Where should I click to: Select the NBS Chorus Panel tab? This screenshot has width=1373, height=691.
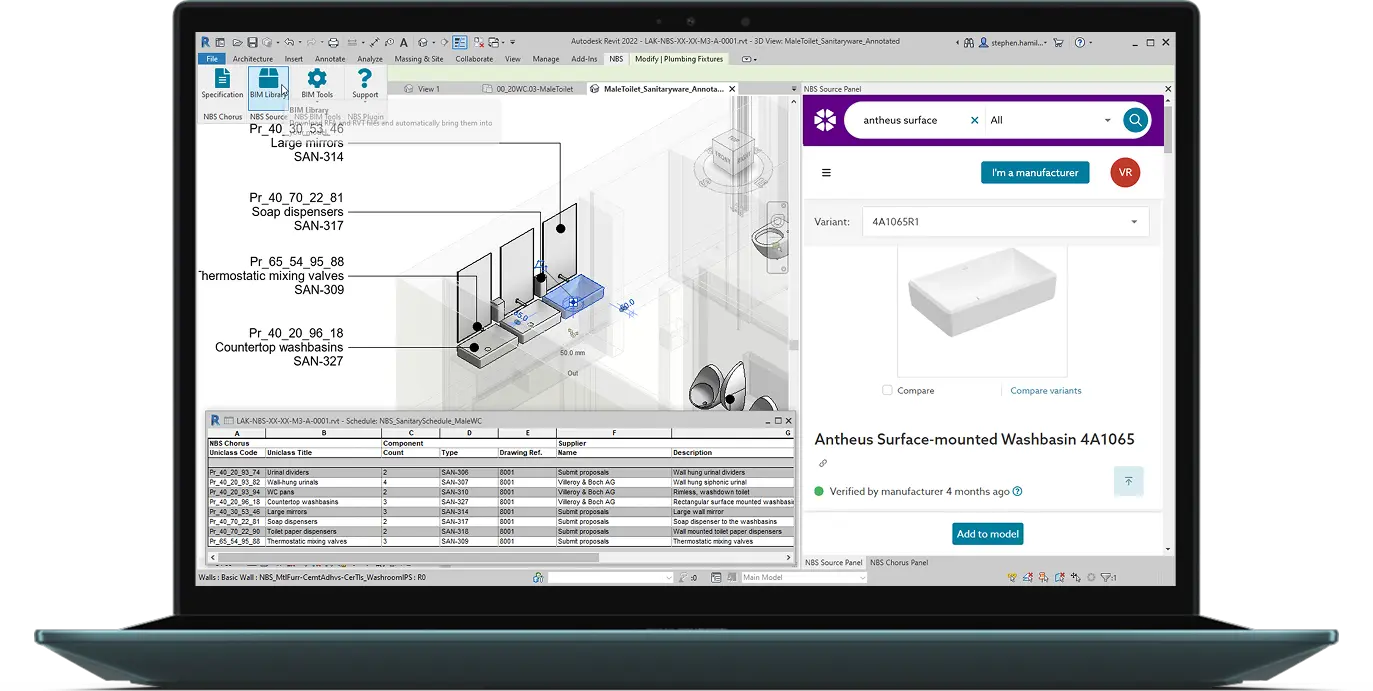pos(902,562)
